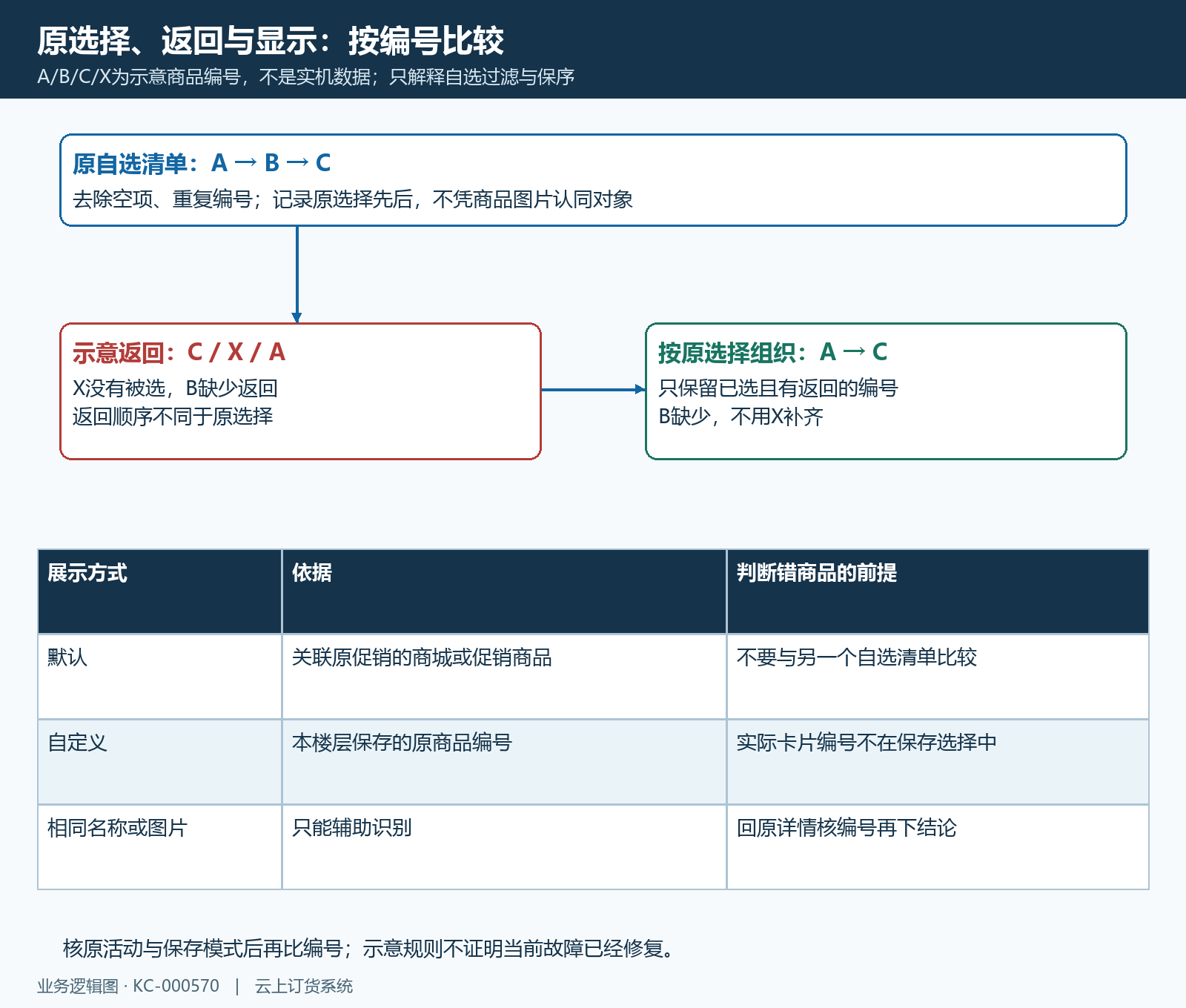Click the line B缺少,不用X补齐

741,417
